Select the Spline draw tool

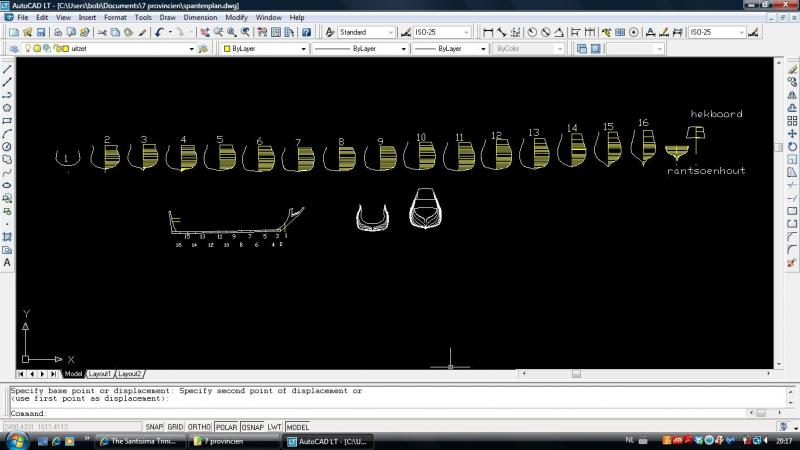coord(7,172)
